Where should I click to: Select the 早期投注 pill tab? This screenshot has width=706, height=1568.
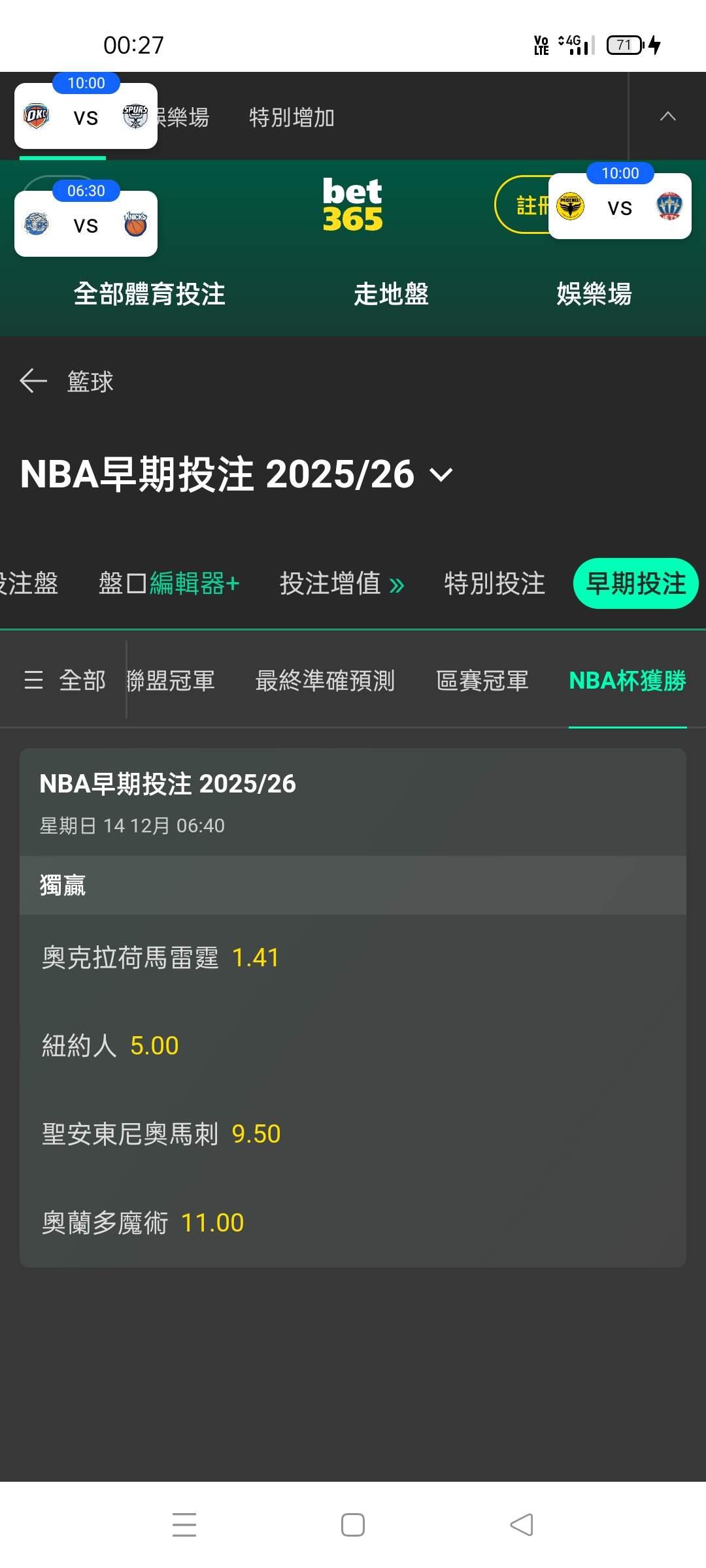(635, 583)
